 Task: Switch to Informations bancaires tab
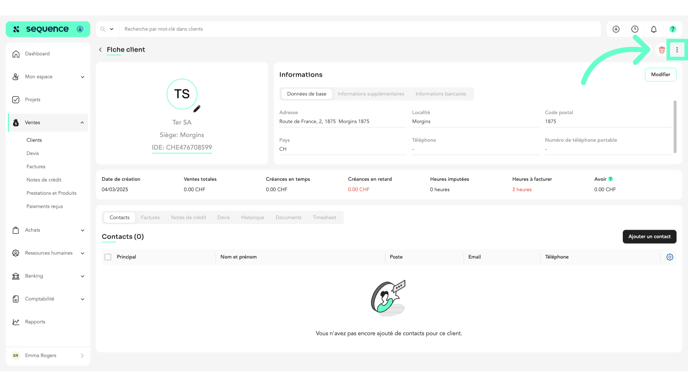point(441,94)
